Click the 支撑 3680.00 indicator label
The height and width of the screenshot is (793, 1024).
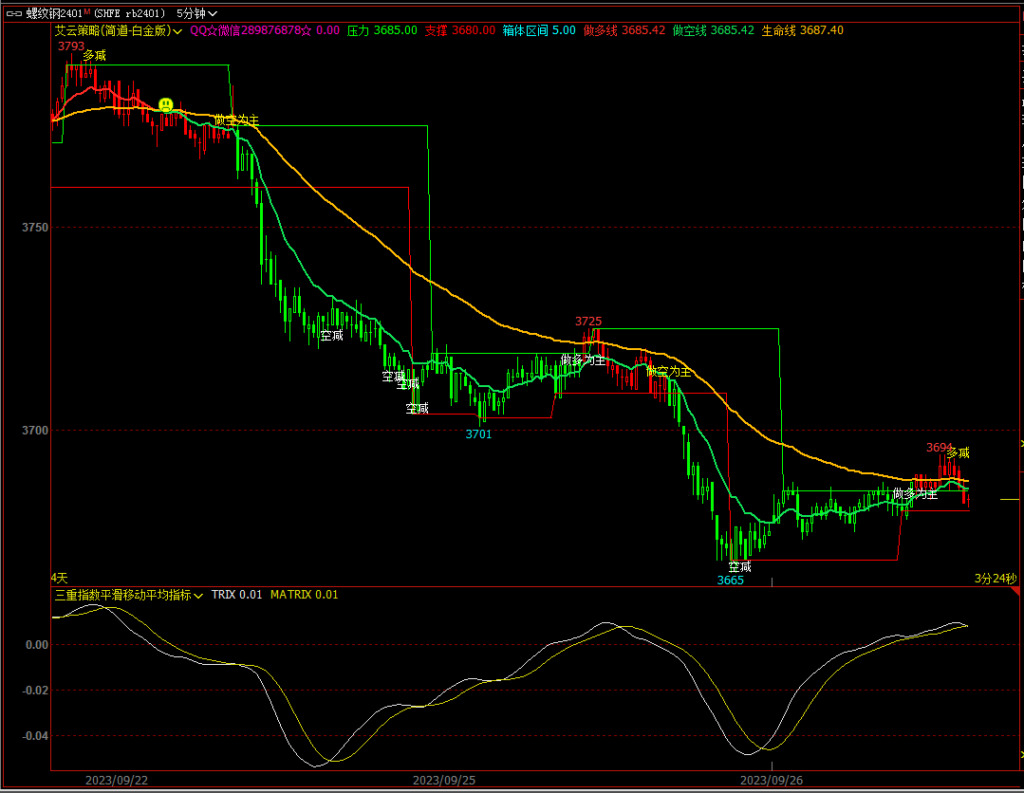pyautogui.click(x=459, y=30)
